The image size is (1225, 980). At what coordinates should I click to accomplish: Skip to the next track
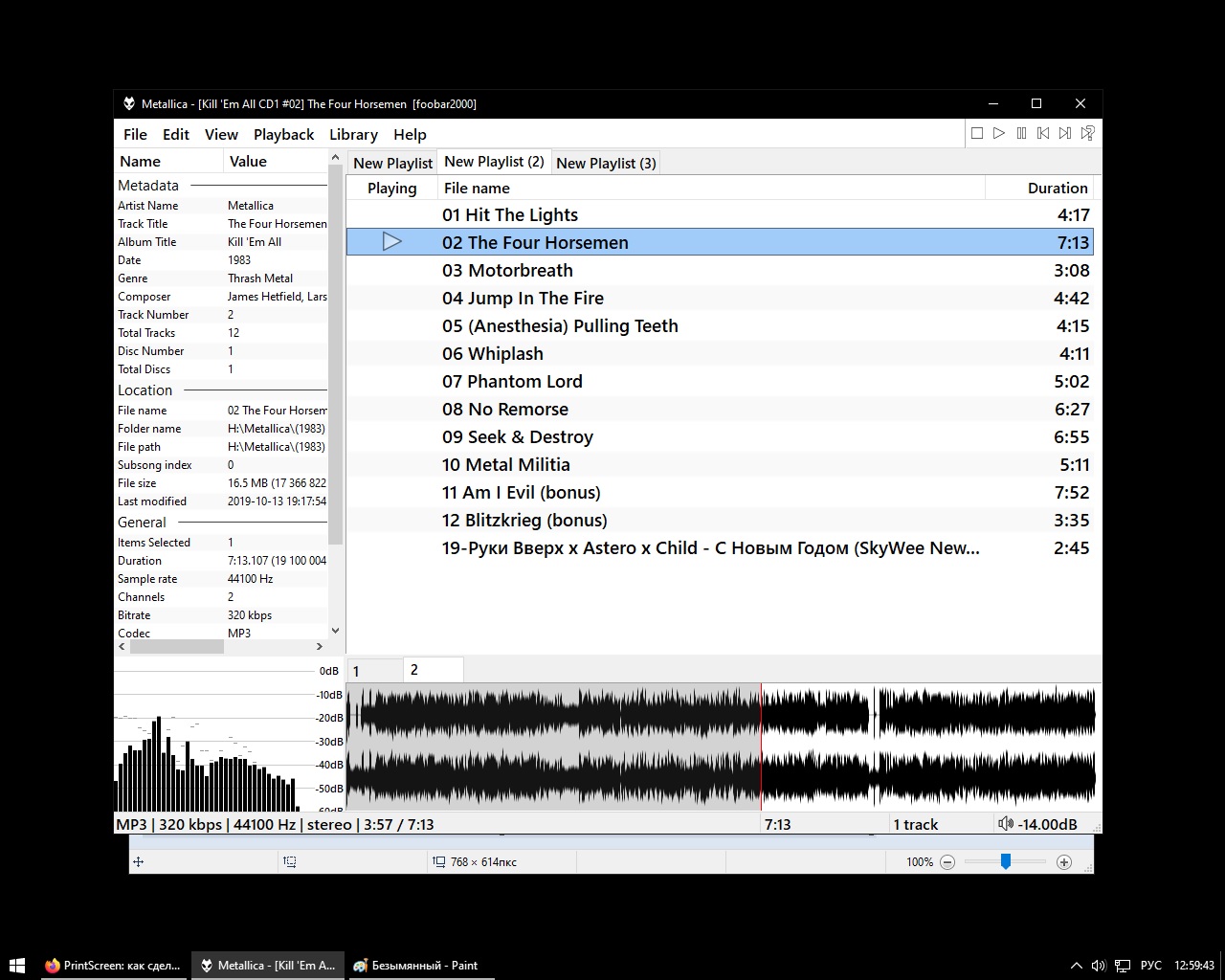1065,134
